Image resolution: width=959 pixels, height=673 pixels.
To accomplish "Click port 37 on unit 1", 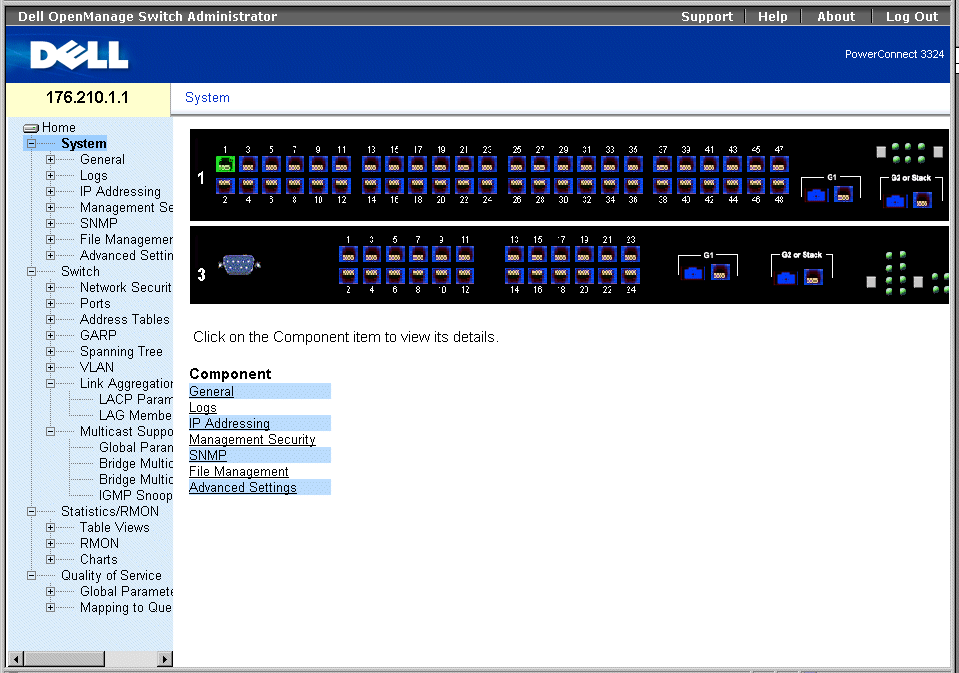I will tap(662, 164).
